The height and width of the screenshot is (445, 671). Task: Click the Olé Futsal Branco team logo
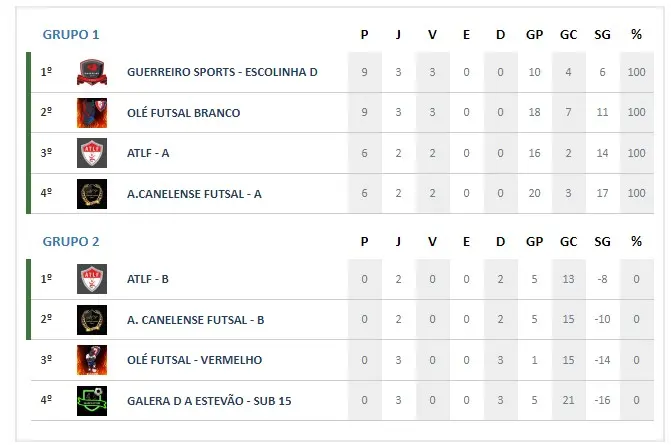point(92,113)
